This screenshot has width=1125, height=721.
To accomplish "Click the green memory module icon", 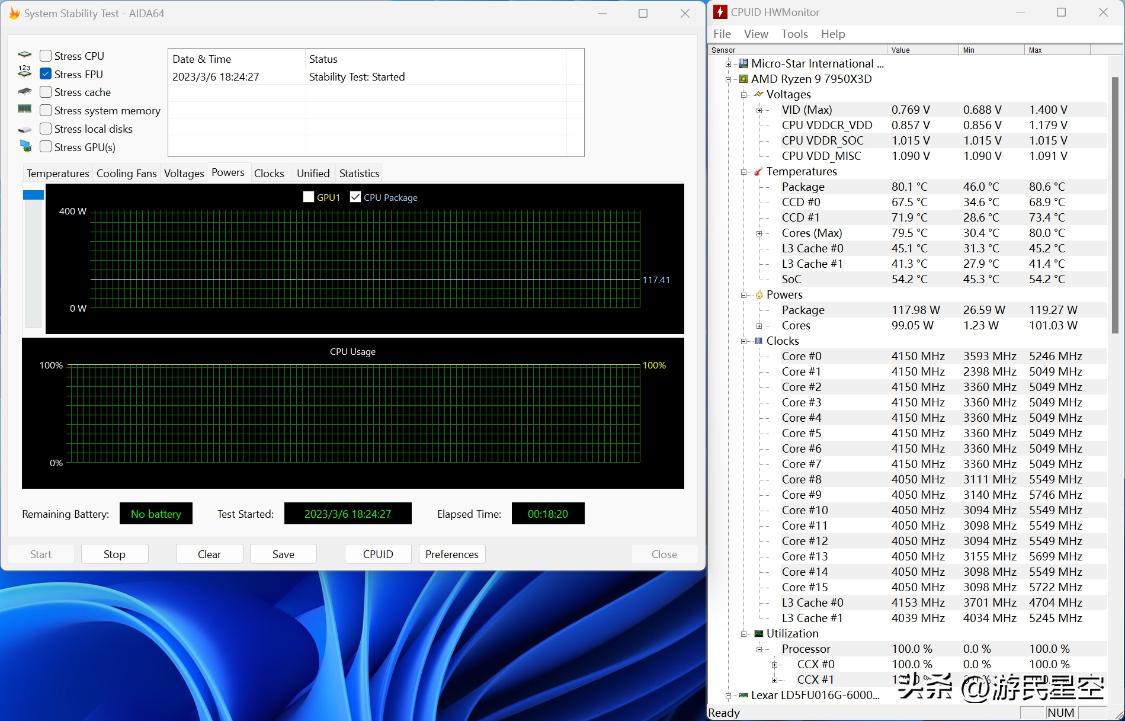I will coord(24,110).
